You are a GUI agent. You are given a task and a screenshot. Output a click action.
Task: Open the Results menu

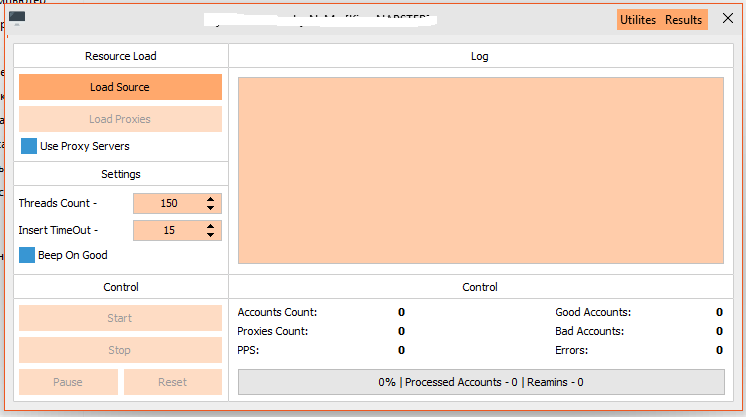pos(684,20)
